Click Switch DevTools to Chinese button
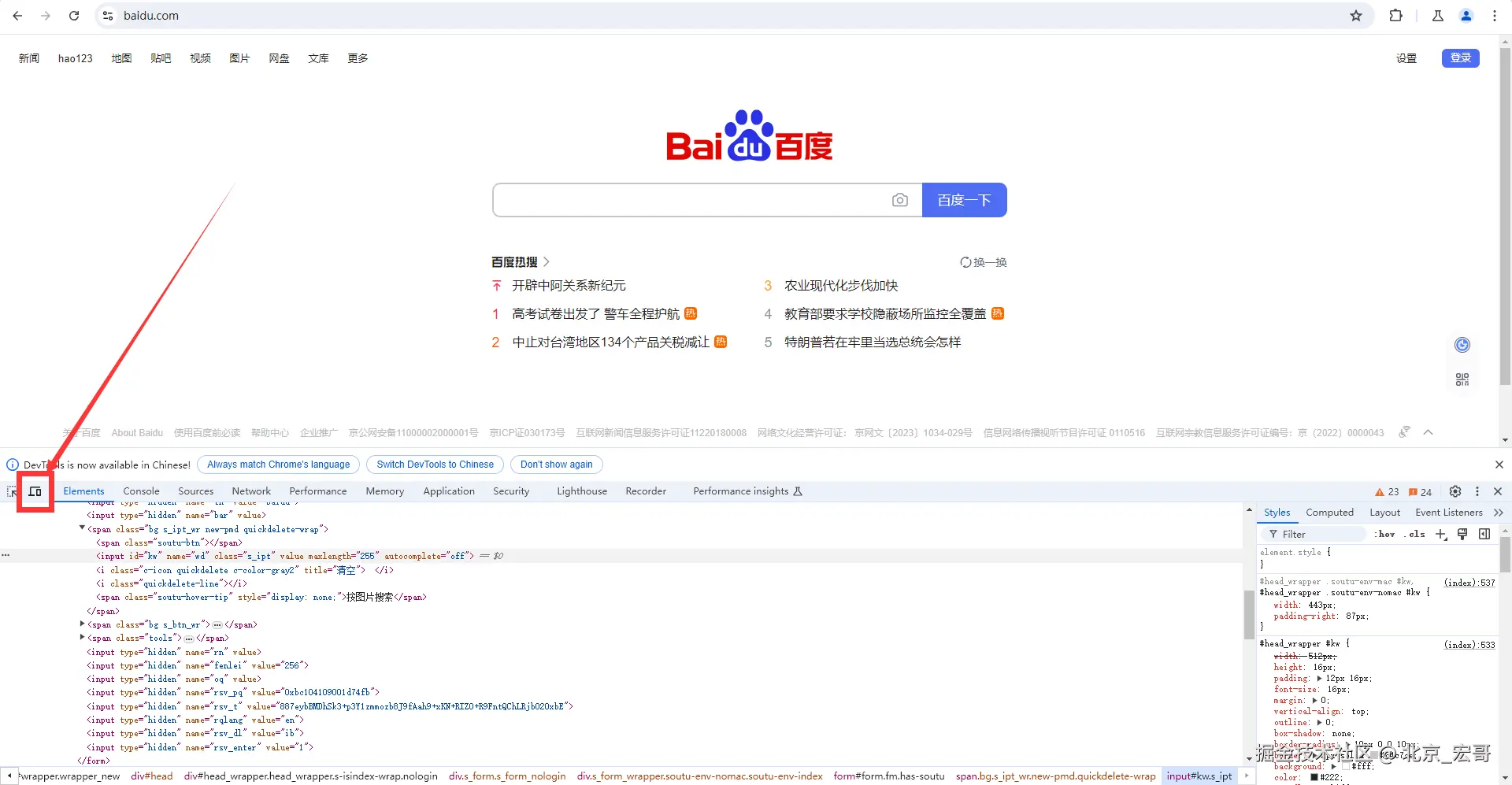The image size is (1512, 785). pos(435,465)
